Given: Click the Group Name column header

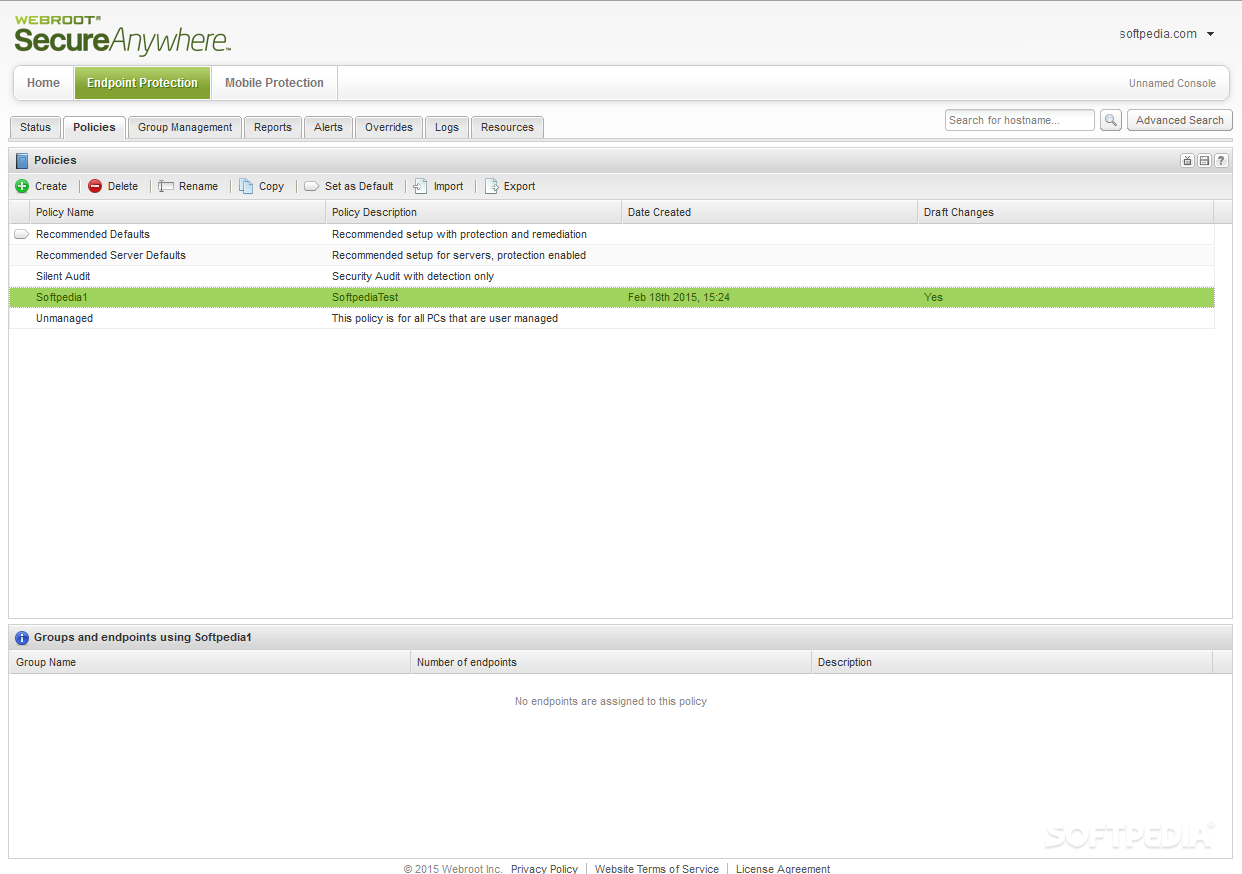Looking at the screenshot, I should (210, 662).
